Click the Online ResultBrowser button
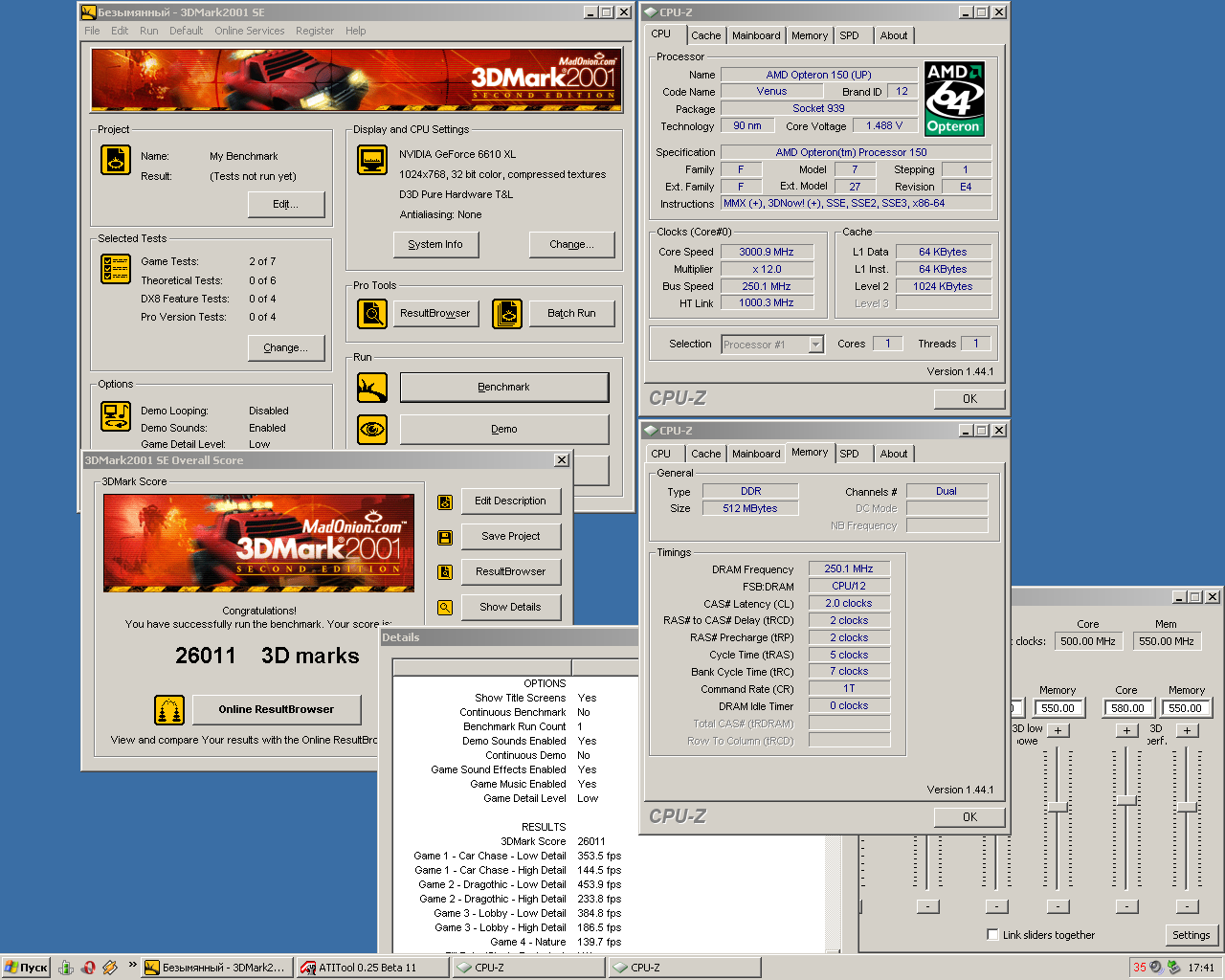 click(x=277, y=709)
